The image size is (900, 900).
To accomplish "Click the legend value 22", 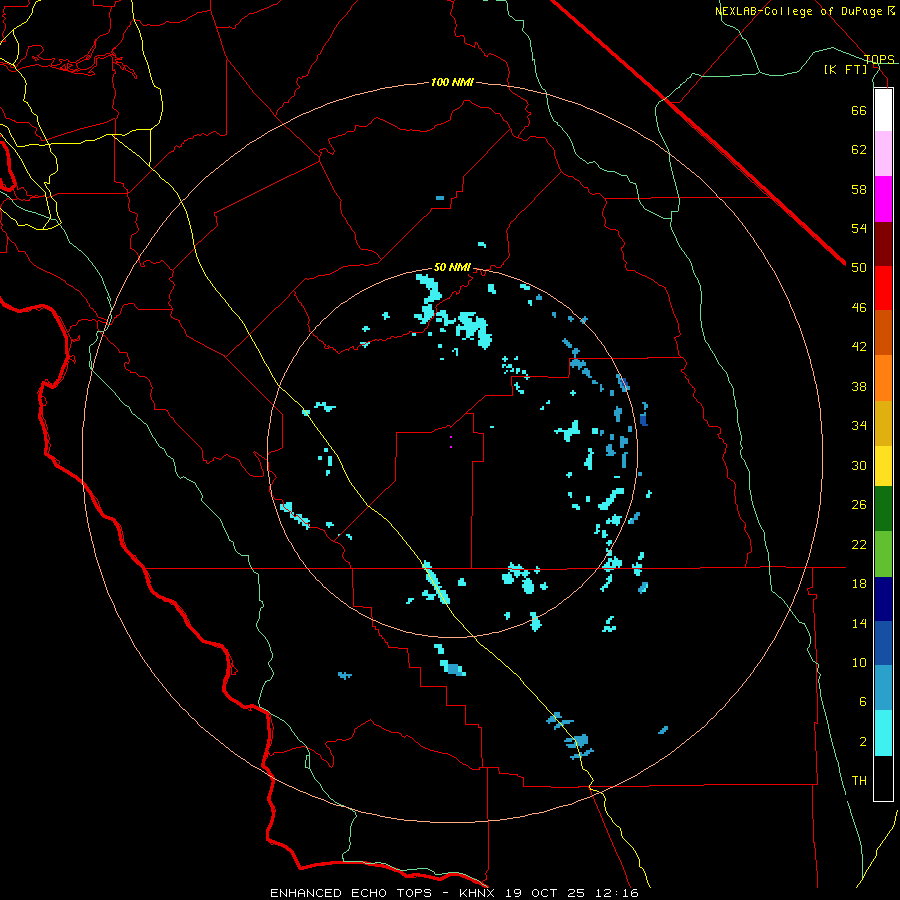I will coord(859,544).
